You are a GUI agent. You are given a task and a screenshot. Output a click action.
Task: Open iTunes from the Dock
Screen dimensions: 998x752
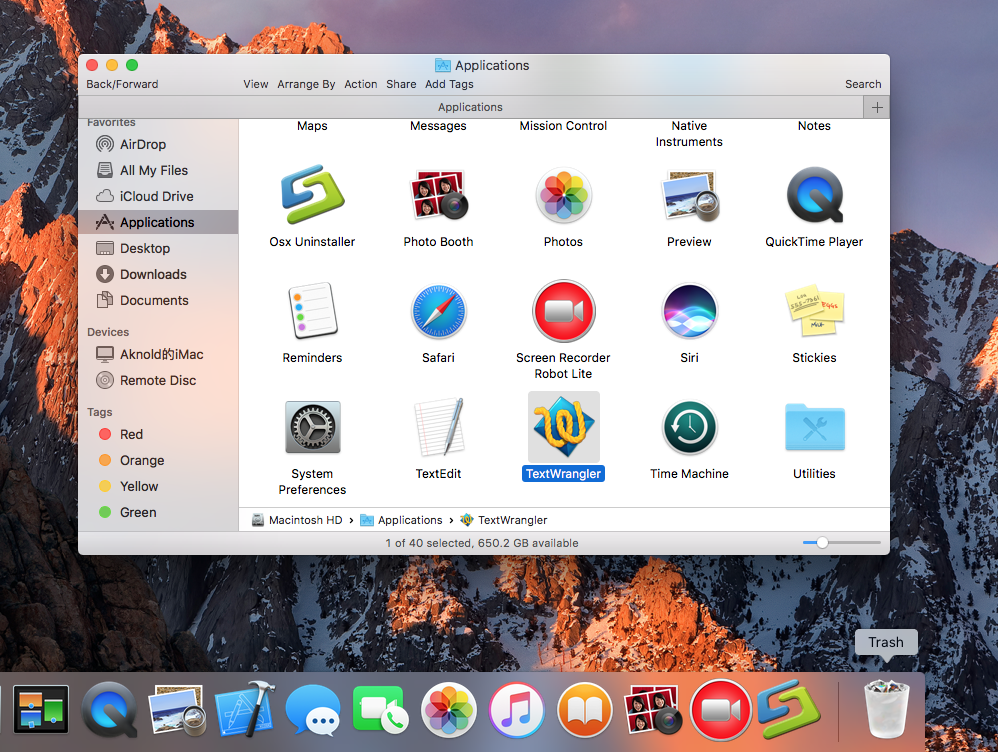coord(516,709)
